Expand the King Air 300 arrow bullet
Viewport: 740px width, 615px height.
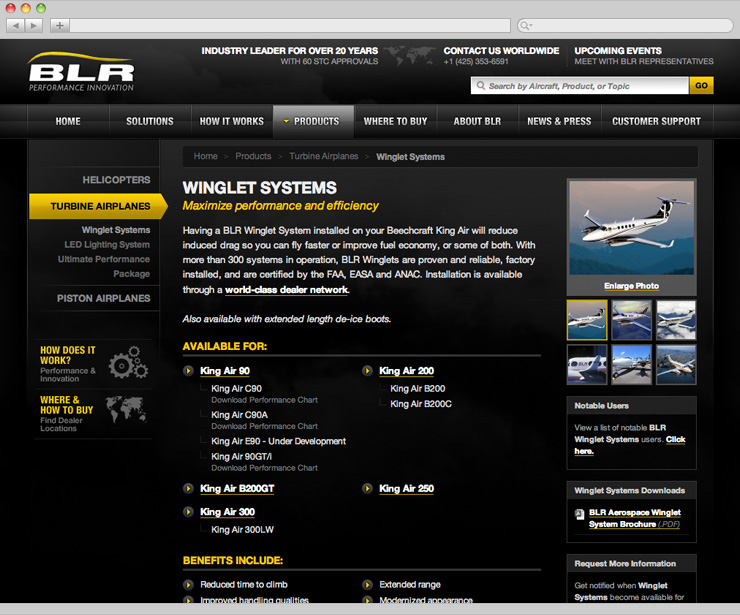click(x=188, y=512)
